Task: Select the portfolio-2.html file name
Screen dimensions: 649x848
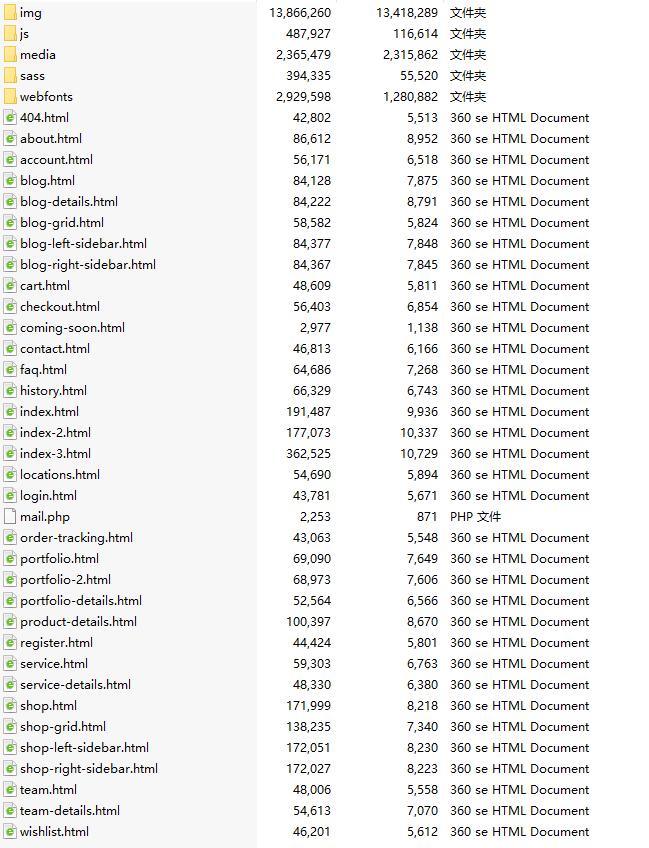Action: 65,580
